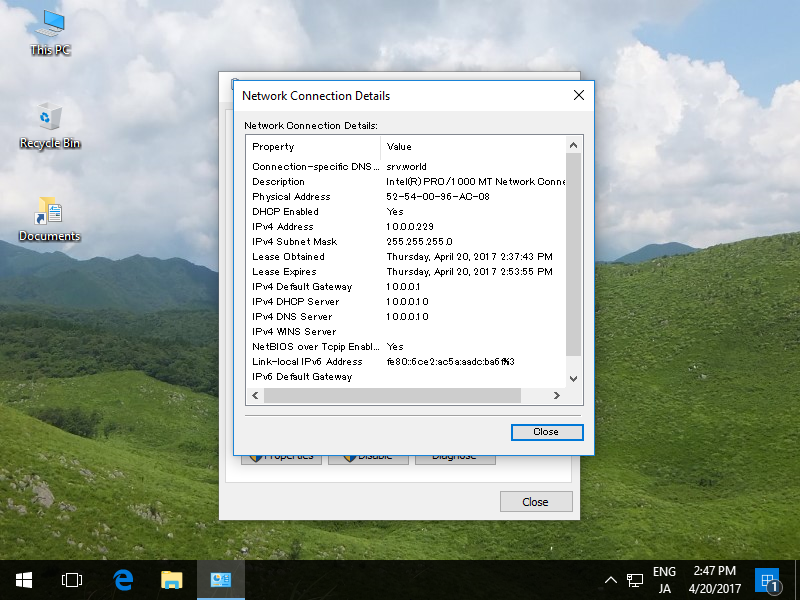This screenshot has height=600, width=800.
Task: Click the network icon in the system tray
Action: tap(634, 580)
